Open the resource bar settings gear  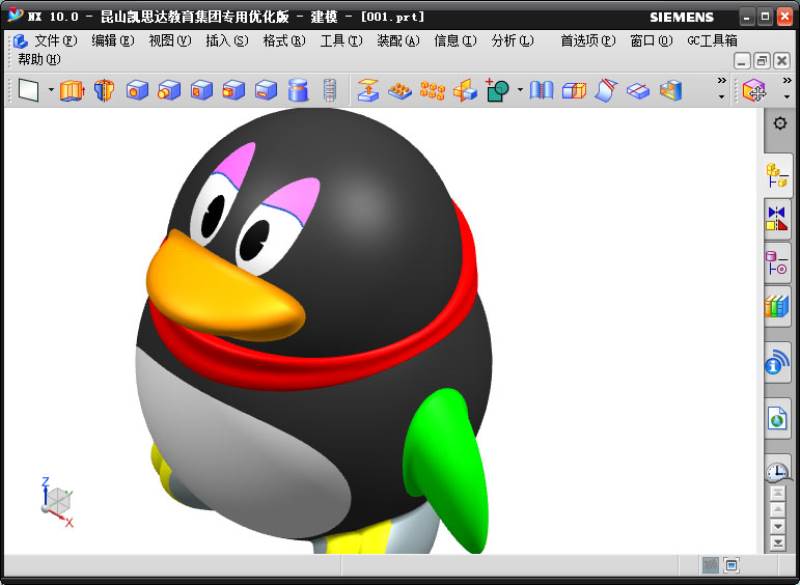tap(780, 124)
